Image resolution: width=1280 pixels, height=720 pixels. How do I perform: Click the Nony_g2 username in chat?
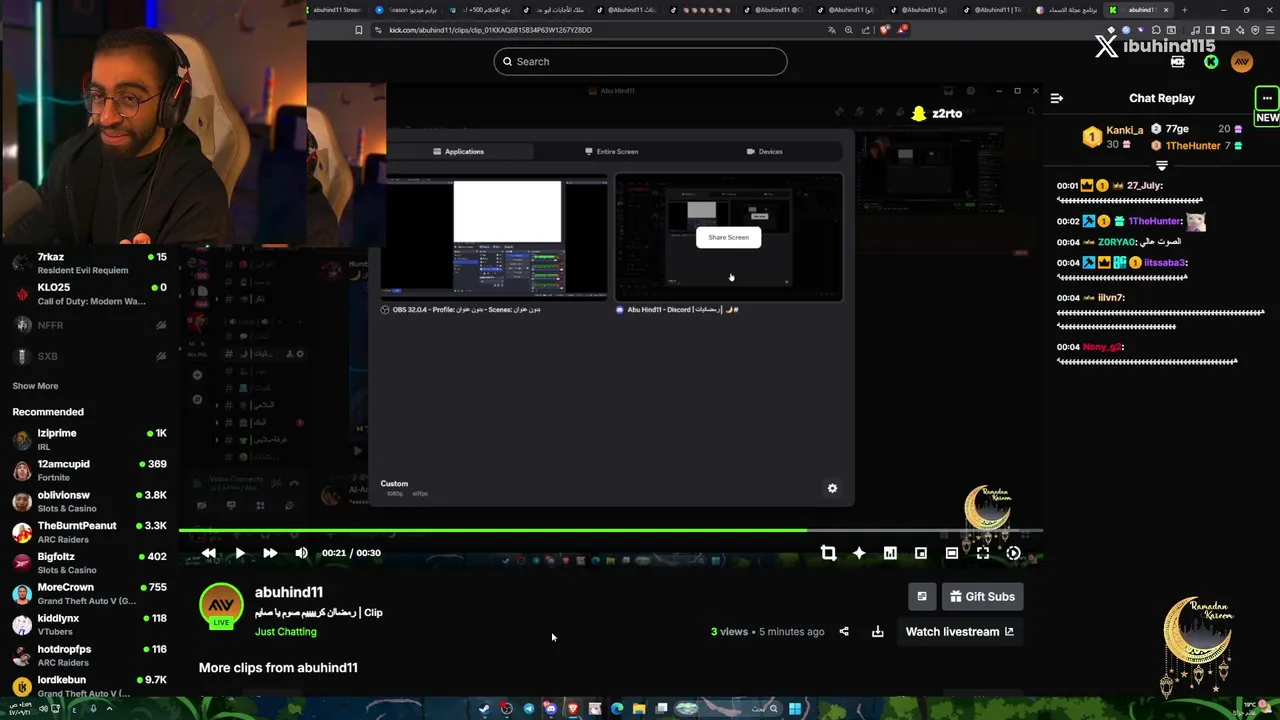tap(1102, 347)
